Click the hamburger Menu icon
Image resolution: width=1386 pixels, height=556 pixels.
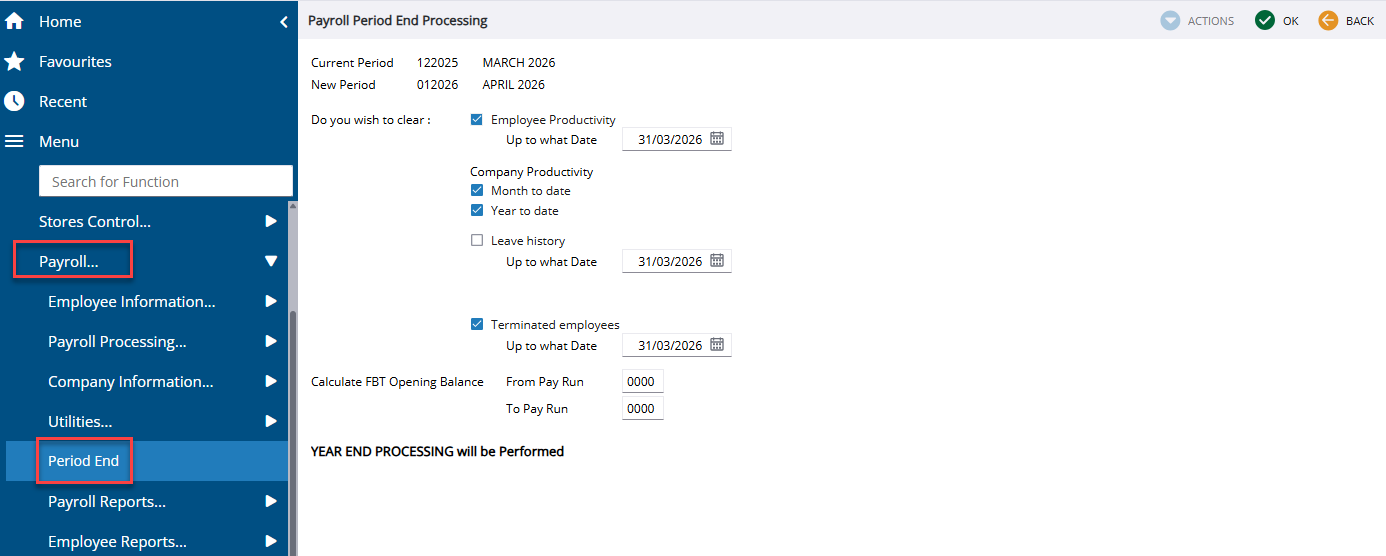click(14, 142)
